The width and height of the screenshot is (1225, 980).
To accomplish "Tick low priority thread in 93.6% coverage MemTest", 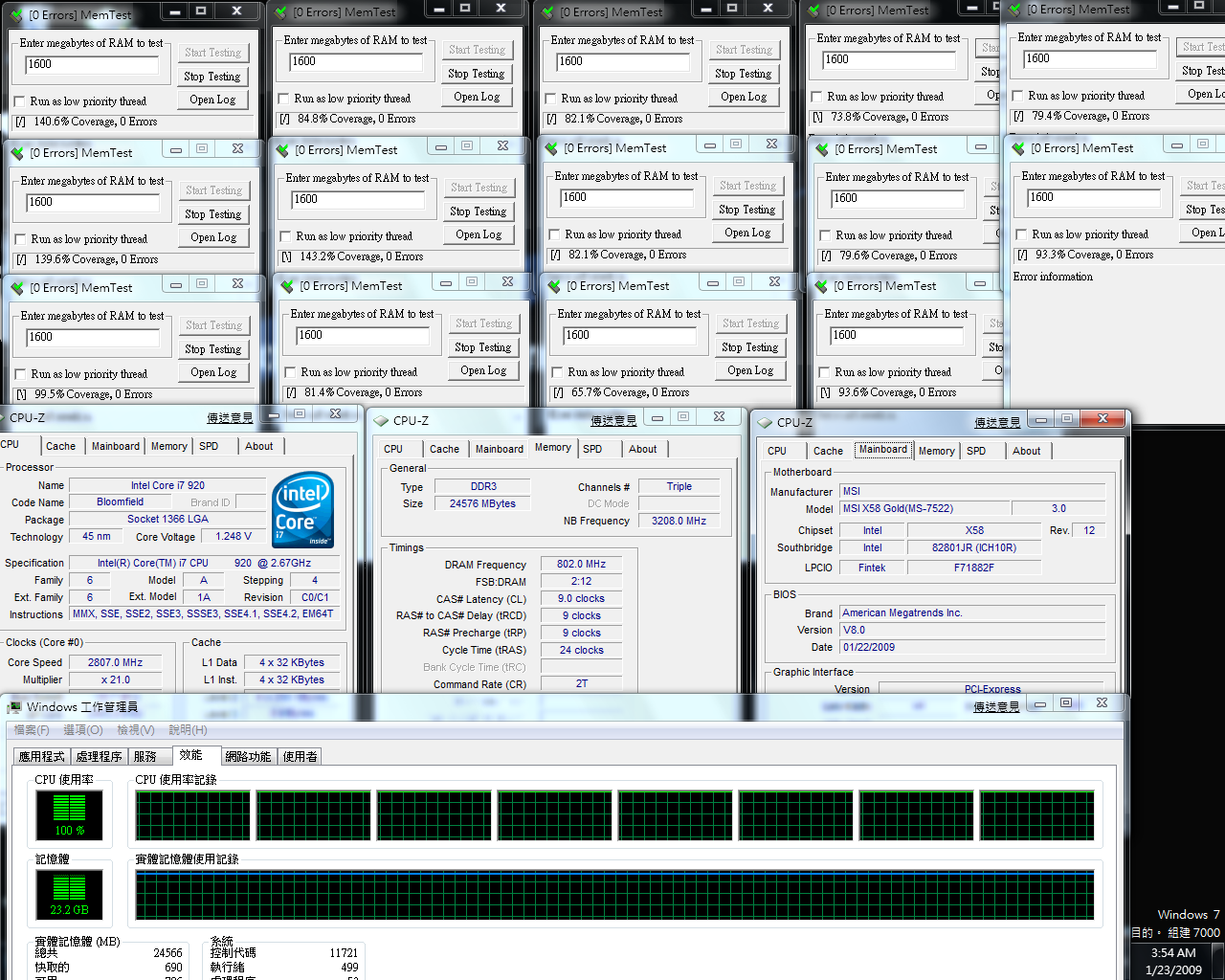I will tap(825, 372).
